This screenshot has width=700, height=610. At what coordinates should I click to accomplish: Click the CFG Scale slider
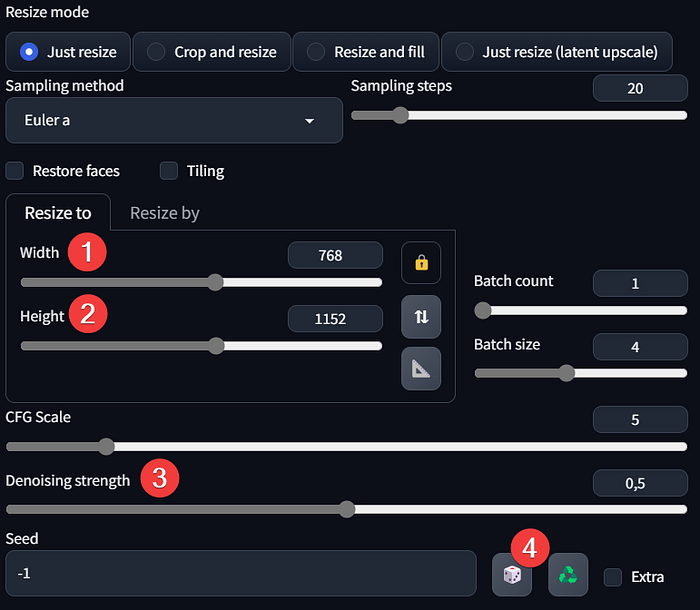[x=346, y=447]
